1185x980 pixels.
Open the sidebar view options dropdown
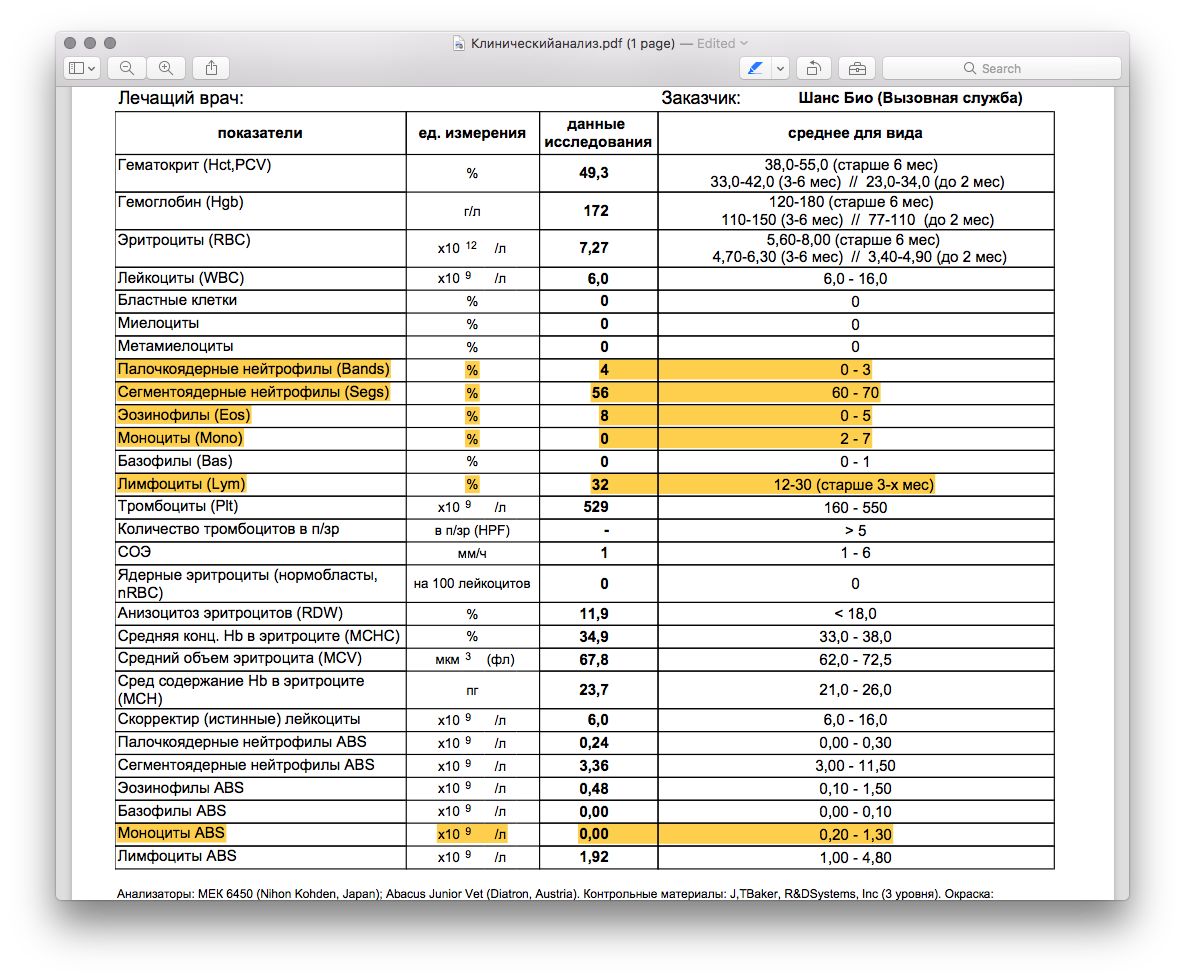[81, 68]
